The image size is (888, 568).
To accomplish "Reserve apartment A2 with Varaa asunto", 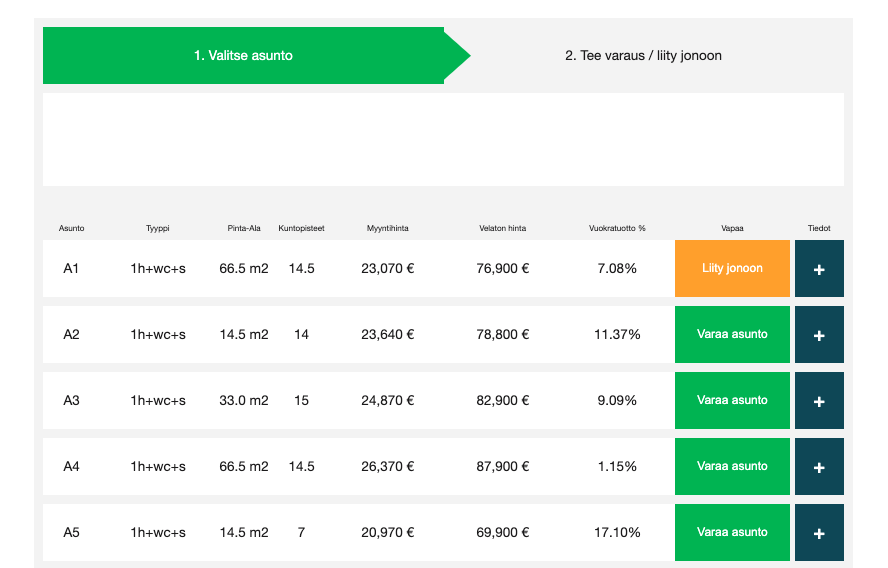I will [732, 335].
